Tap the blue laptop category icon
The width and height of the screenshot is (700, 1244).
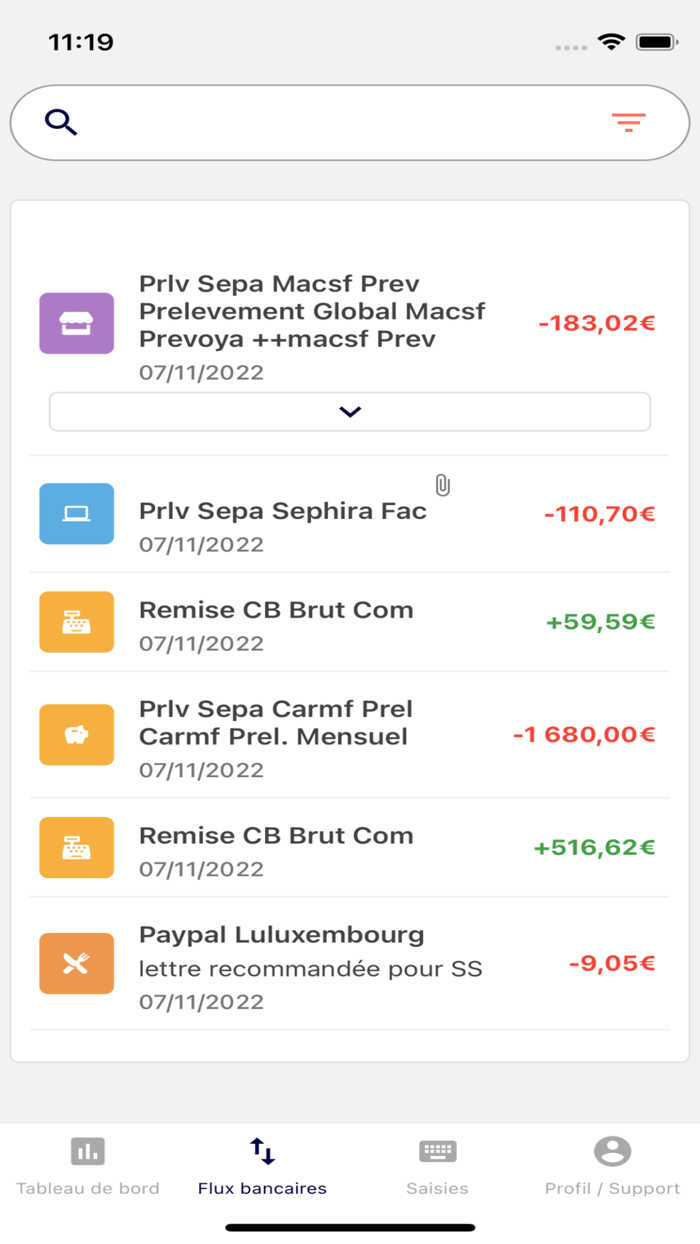click(x=77, y=514)
